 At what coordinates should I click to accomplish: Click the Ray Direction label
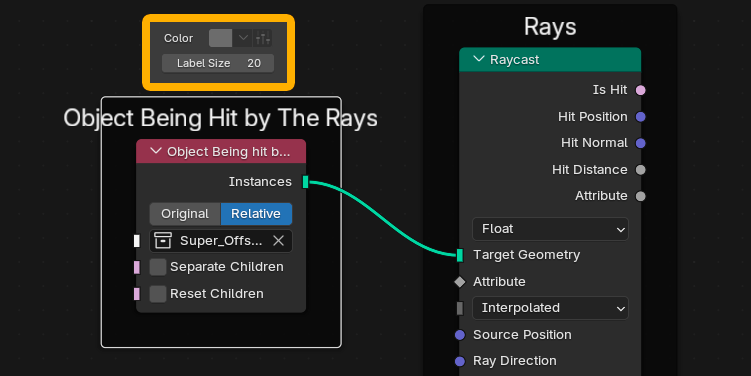pos(515,361)
